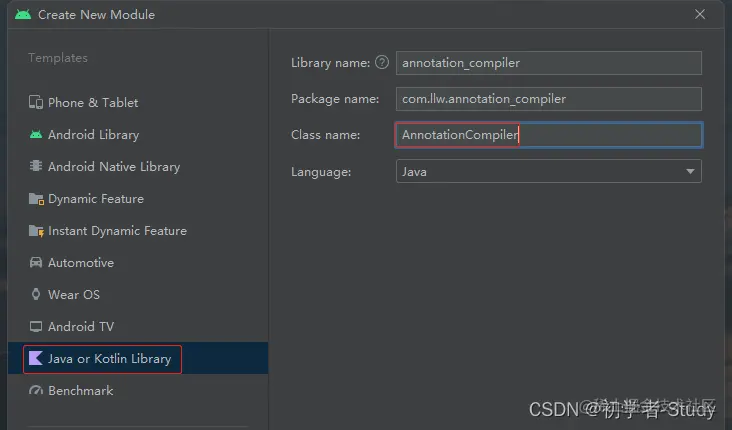
Task: Open the Language dropdown arrow
Action: point(690,171)
